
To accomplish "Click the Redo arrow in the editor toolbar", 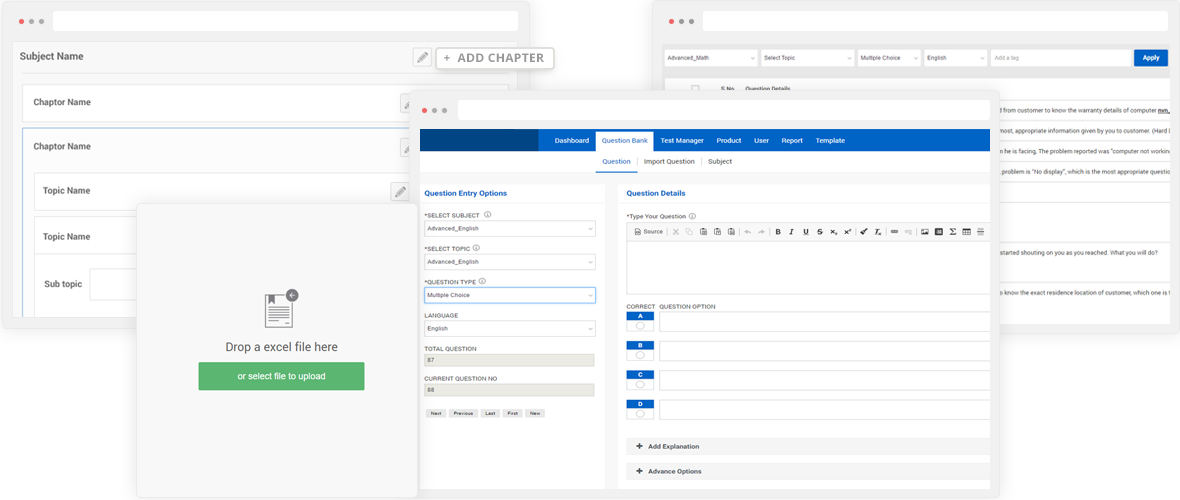I will pos(761,232).
